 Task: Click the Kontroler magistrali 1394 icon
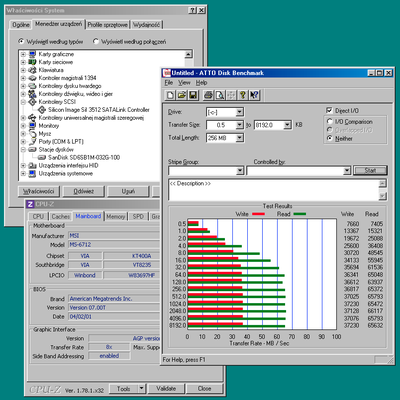tap(32, 78)
